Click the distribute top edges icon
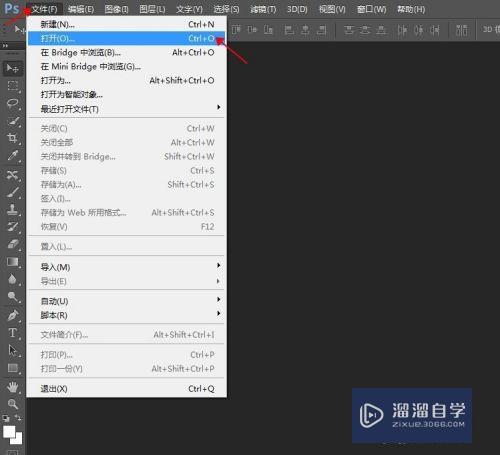This screenshot has width=500, height=455. tap(349, 30)
